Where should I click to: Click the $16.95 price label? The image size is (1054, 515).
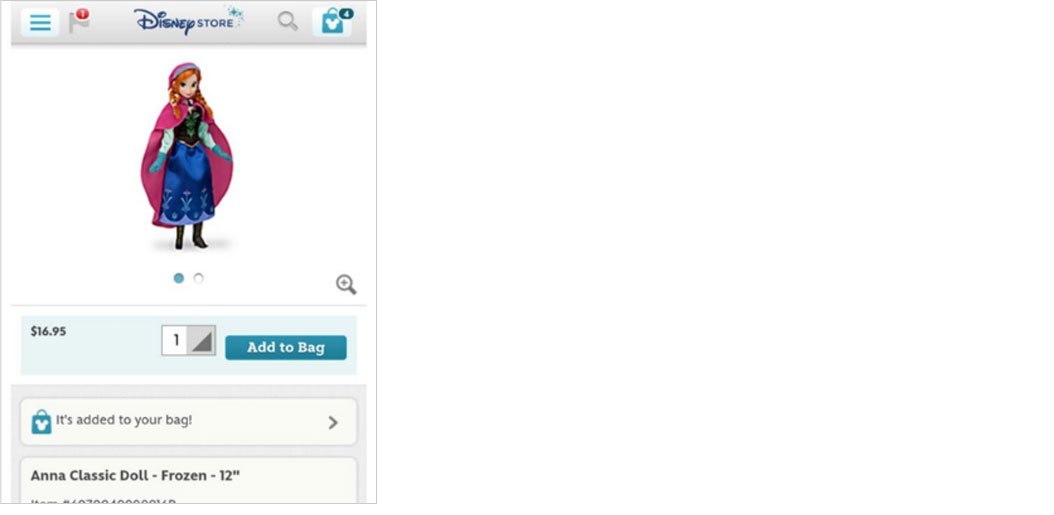[48, 331]
